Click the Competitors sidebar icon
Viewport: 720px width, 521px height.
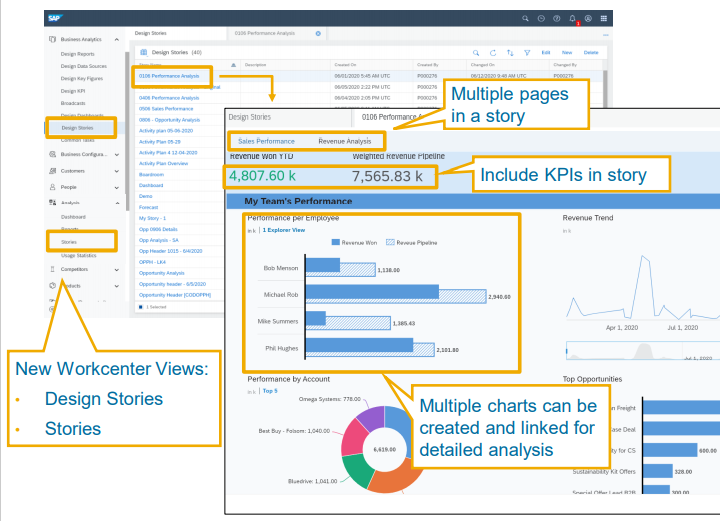pyautogui.click(x=52, y=269)
